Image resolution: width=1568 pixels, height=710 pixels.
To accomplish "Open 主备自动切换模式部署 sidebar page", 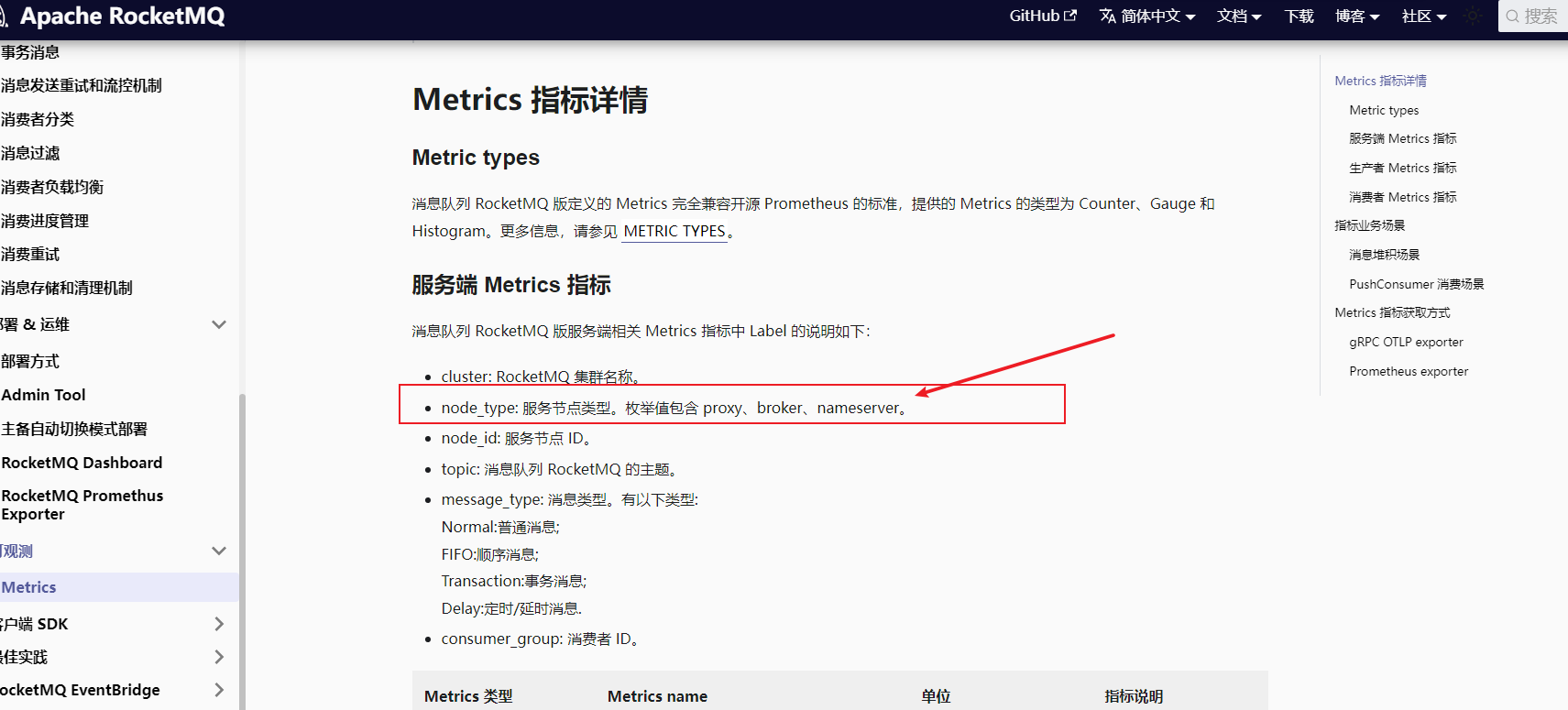I will pos(74,429).
